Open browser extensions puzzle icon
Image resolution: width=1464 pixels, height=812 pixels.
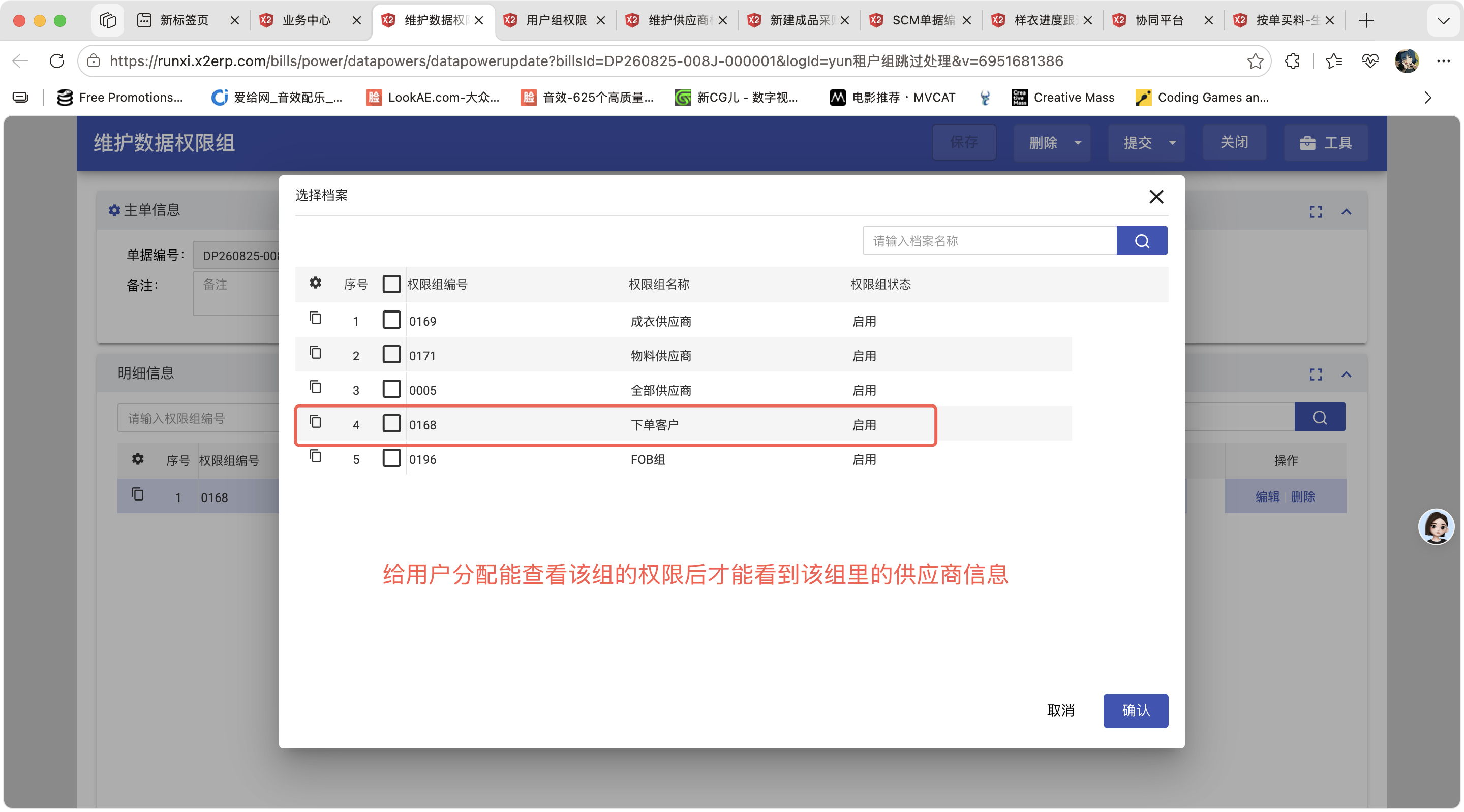click(1292, 61)
